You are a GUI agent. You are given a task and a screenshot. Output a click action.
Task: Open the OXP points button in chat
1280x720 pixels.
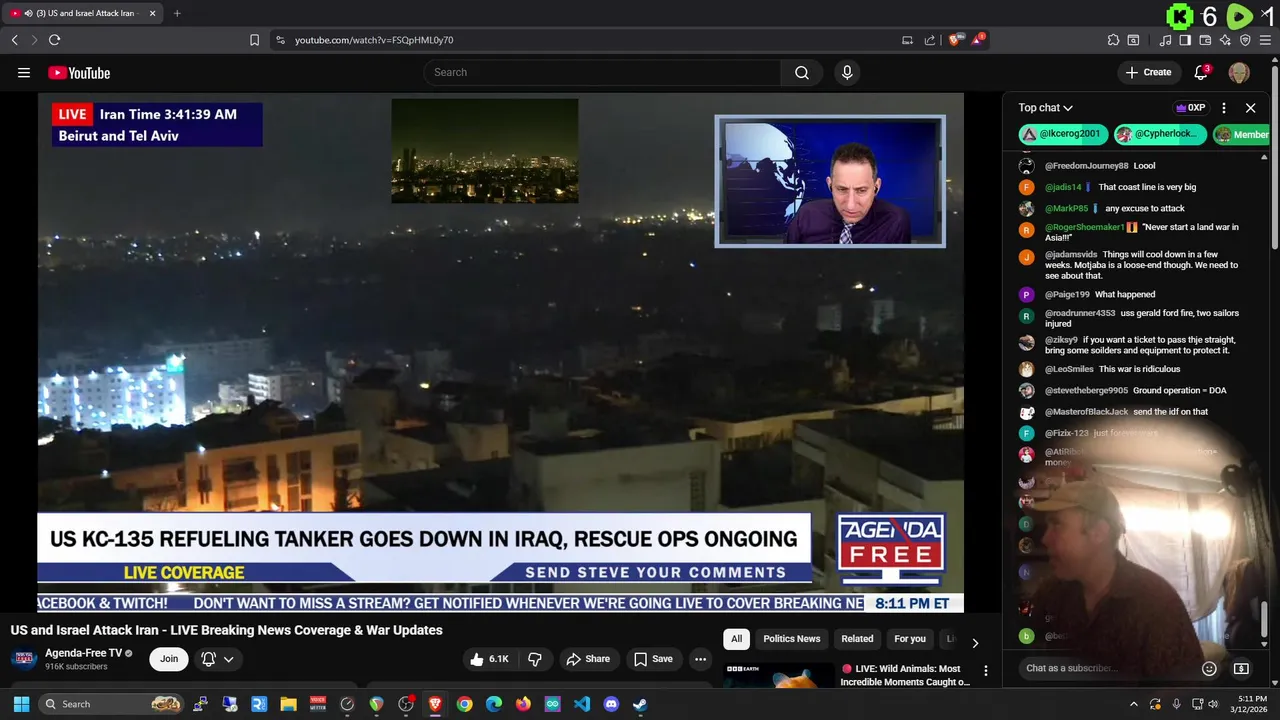1190,108
